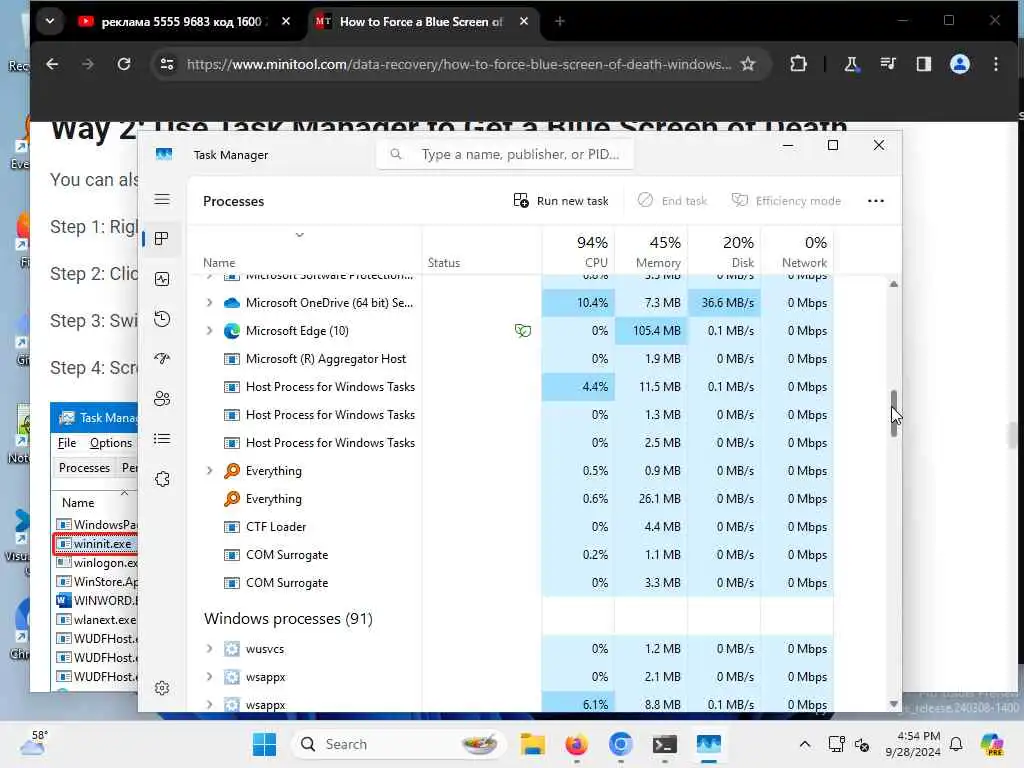Open Chrome profile avatar

tap(959, 64)
